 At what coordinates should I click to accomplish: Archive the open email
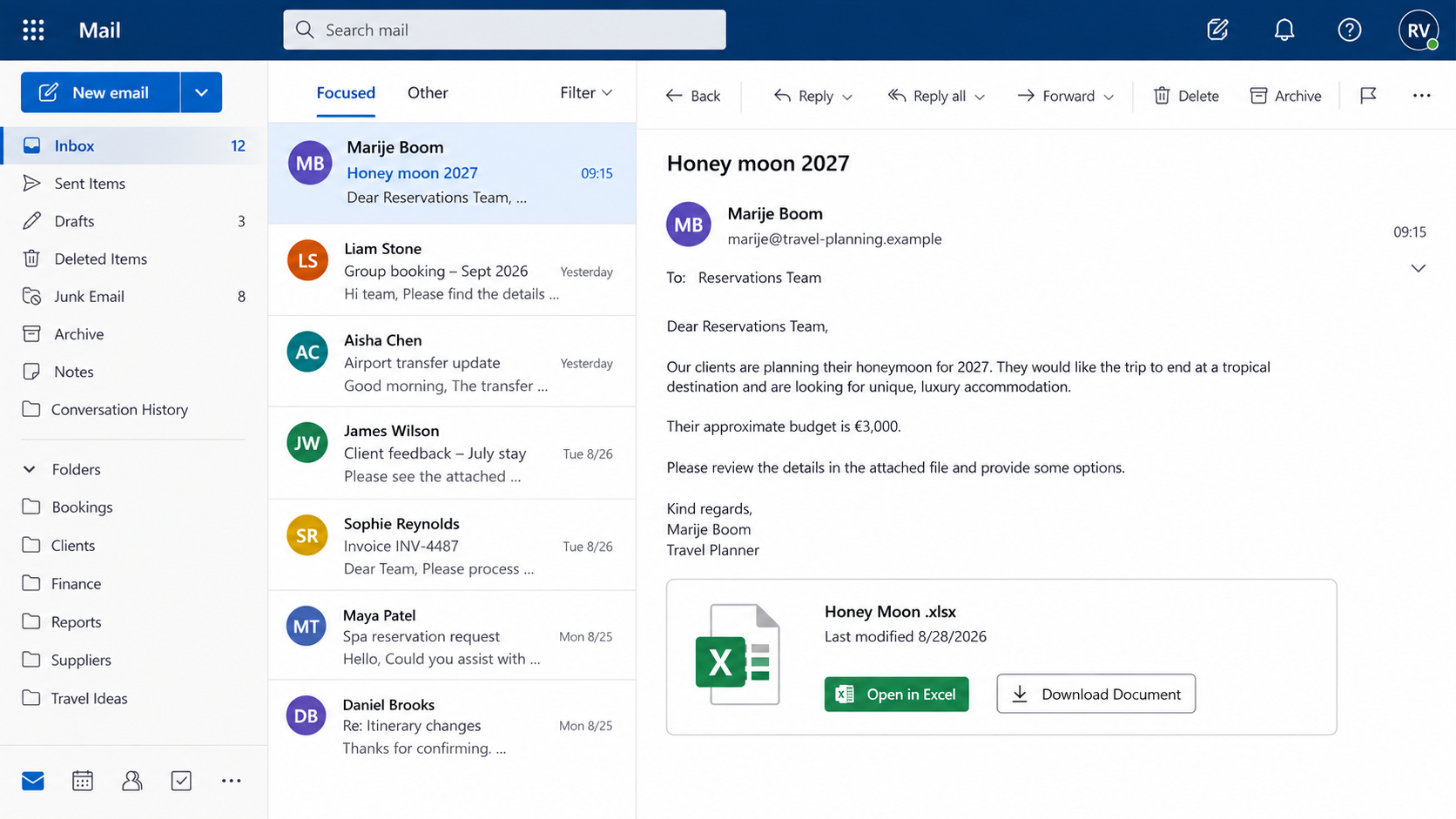tap(1285, 96)
